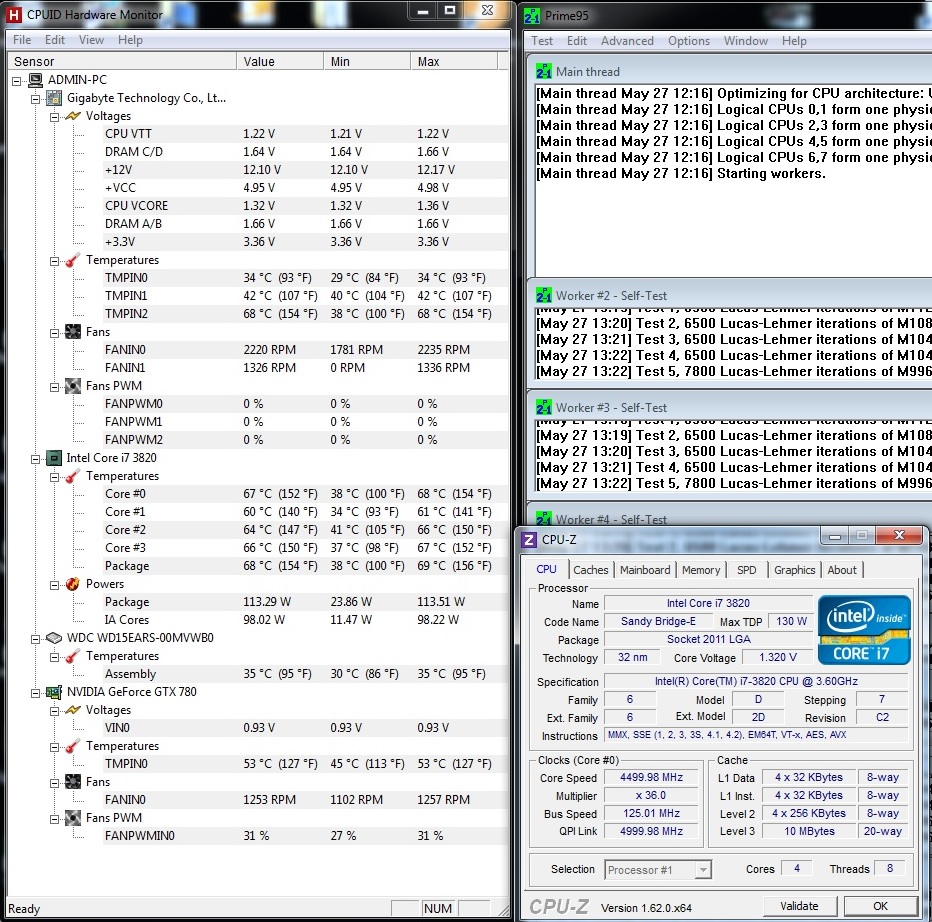Image resolution: width=932 pixels, height=922 pixels.
Task: Open HWMonitor Help menu
Action: (x=130, y=40)
